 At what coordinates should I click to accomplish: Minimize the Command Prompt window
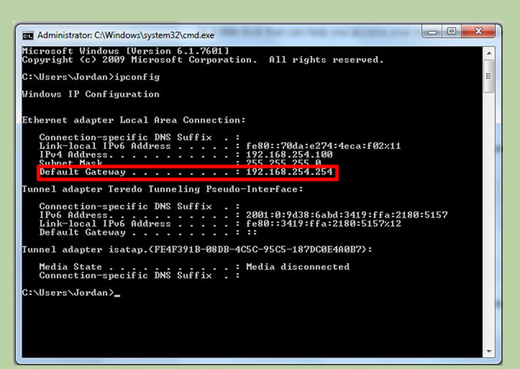tap(433, 32)
